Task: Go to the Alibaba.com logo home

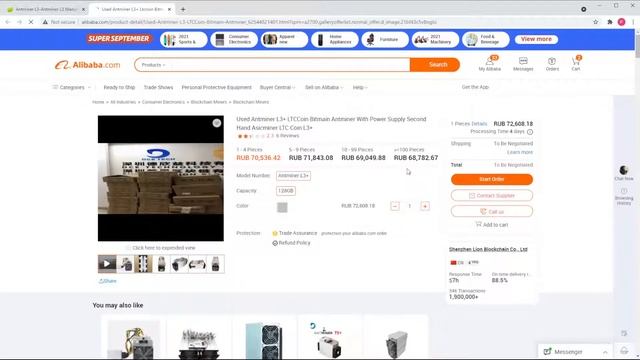Action: click(x=87, y=65)
